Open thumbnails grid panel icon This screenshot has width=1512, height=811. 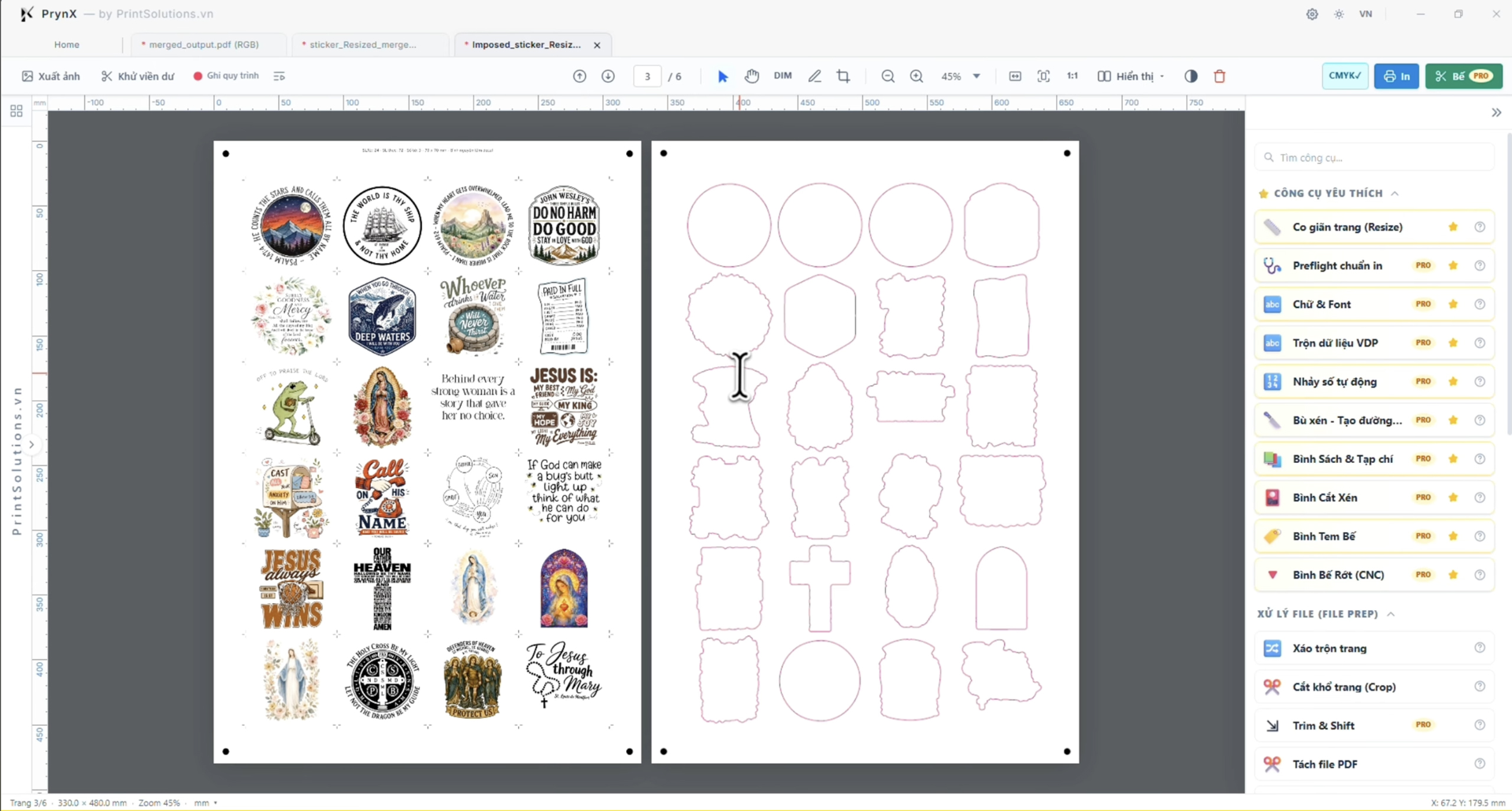(x=17, y=111)
